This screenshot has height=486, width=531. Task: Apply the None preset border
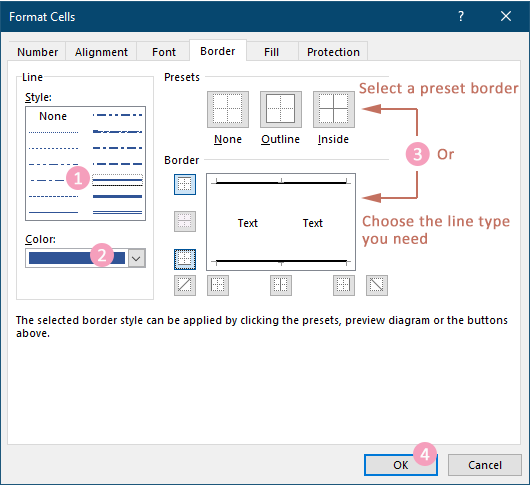(x=228, y=109)
